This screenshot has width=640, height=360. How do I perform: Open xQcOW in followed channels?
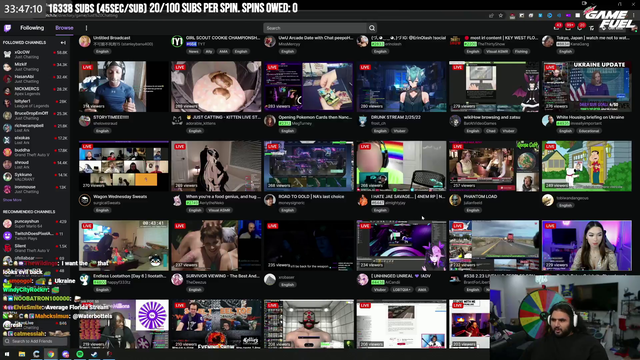tap(35, 54)
